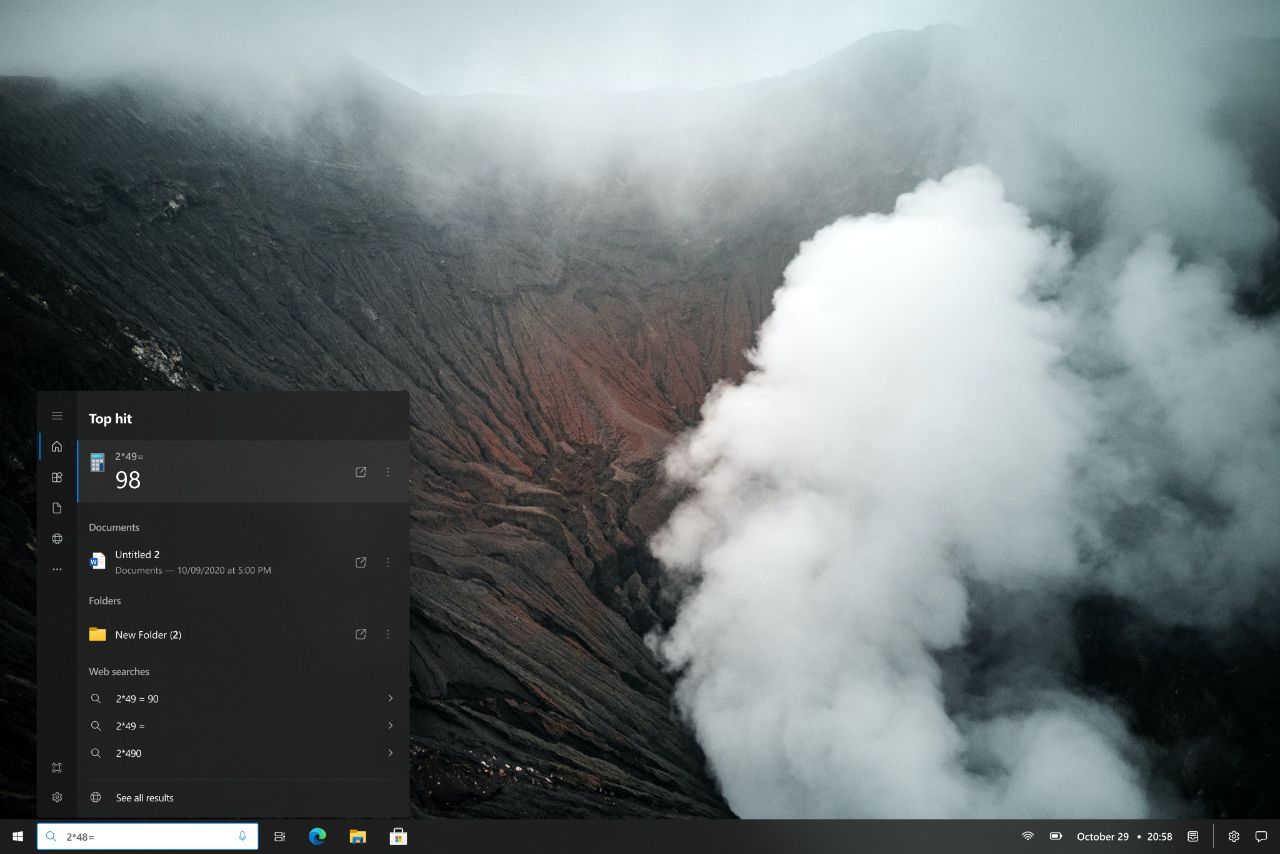Viewport: 1280px width, 854px height.
Task: Expand the '2*490' web search chevron
Action: coord(390,752)
